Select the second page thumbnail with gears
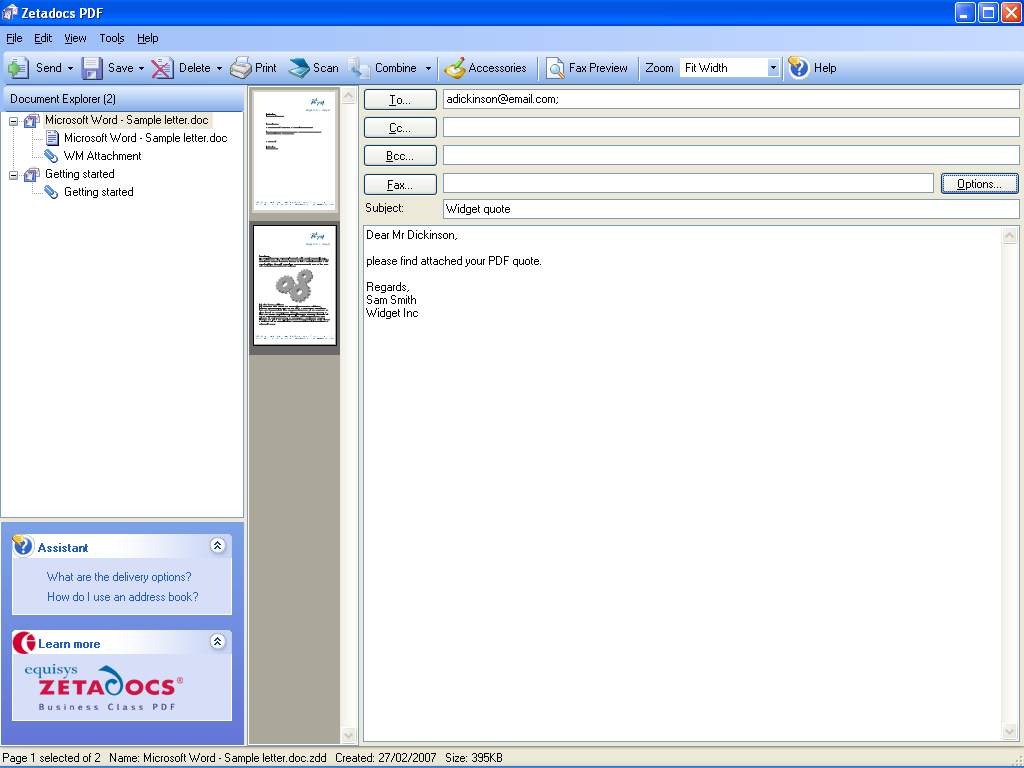 point(295,285)
